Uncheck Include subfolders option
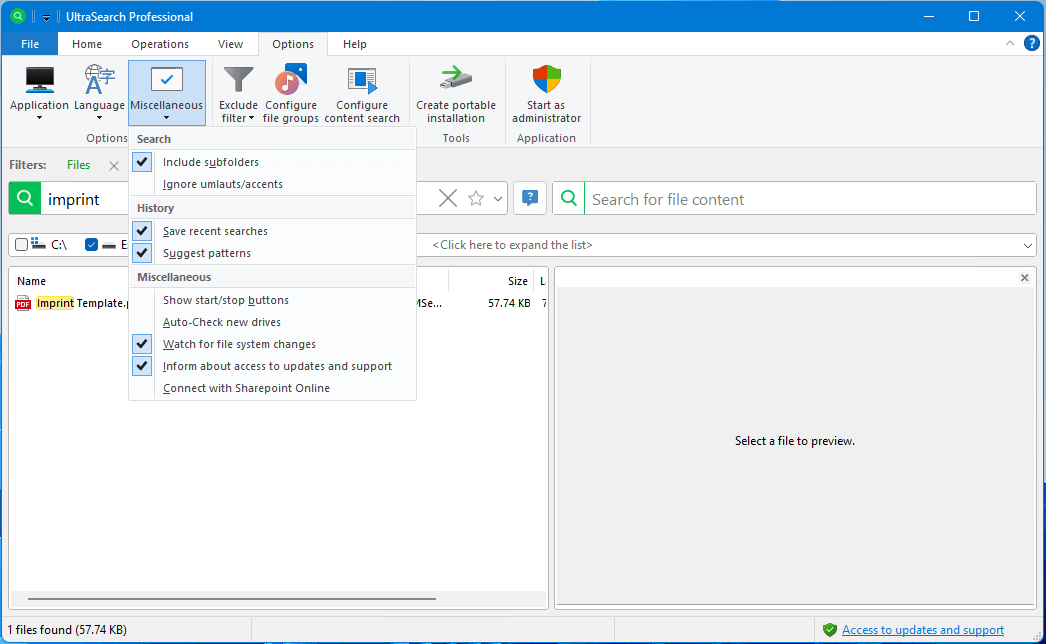 143,162
